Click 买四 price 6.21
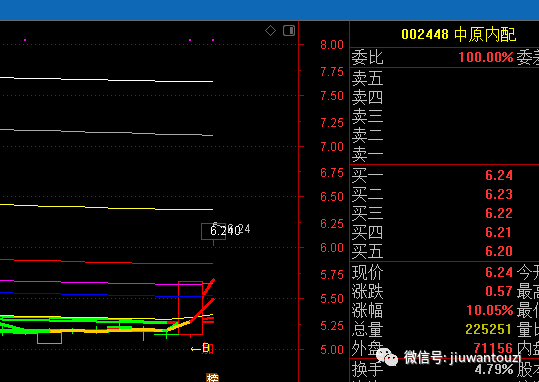The width and height of the screenshot is (539, 382). tap(499, 232)
